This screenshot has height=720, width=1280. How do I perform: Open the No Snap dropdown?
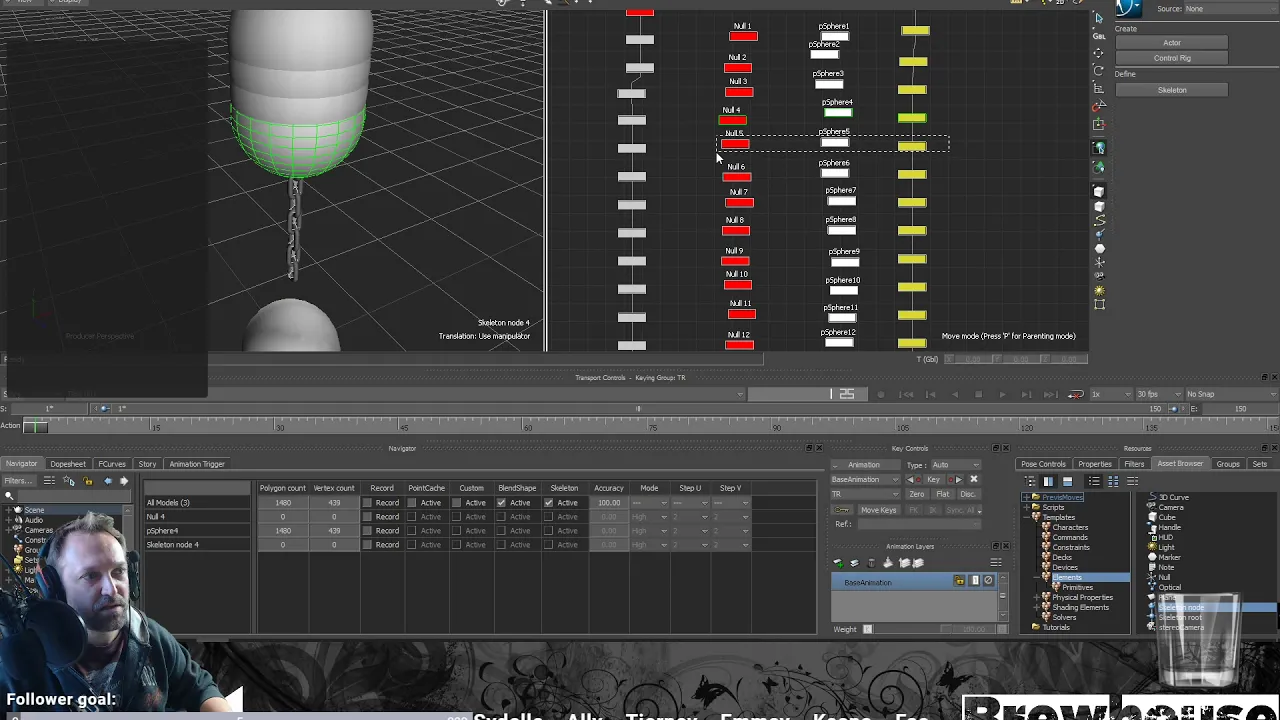pyautogui.click(x=1231, y=394)
